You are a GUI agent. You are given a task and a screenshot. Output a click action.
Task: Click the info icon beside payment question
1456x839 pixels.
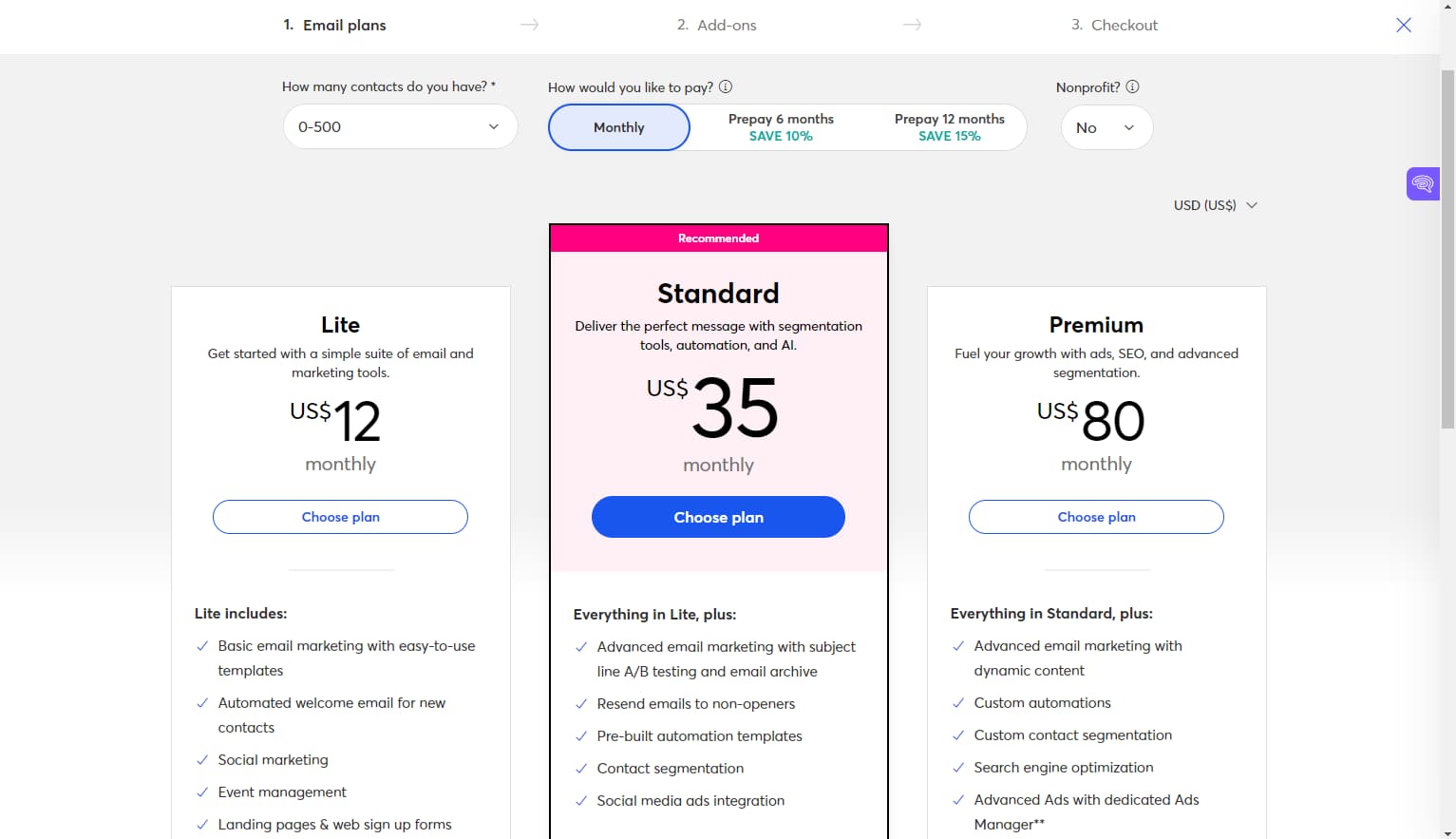(x=725, y=86)
